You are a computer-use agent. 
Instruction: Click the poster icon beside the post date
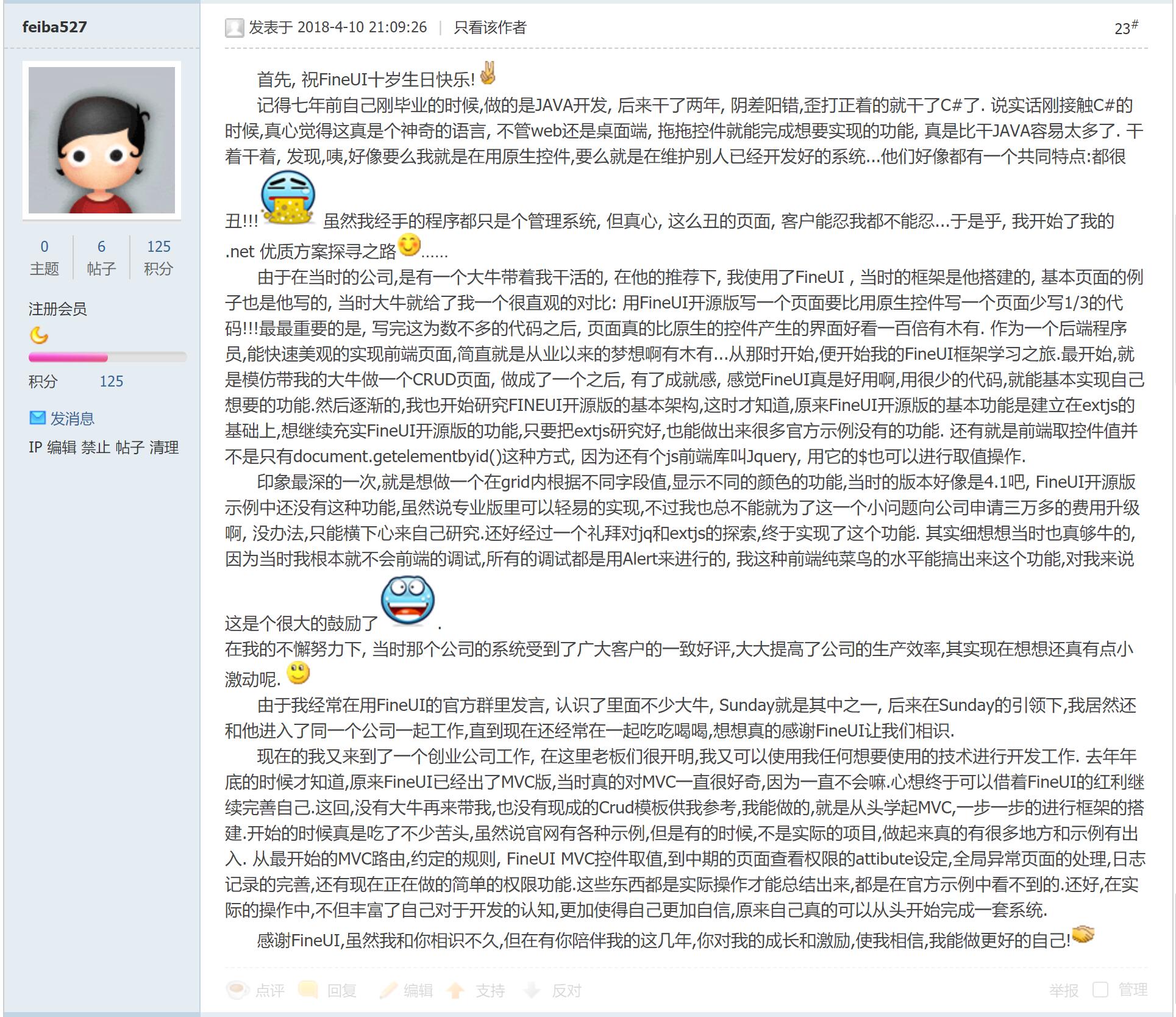[234, 27]
